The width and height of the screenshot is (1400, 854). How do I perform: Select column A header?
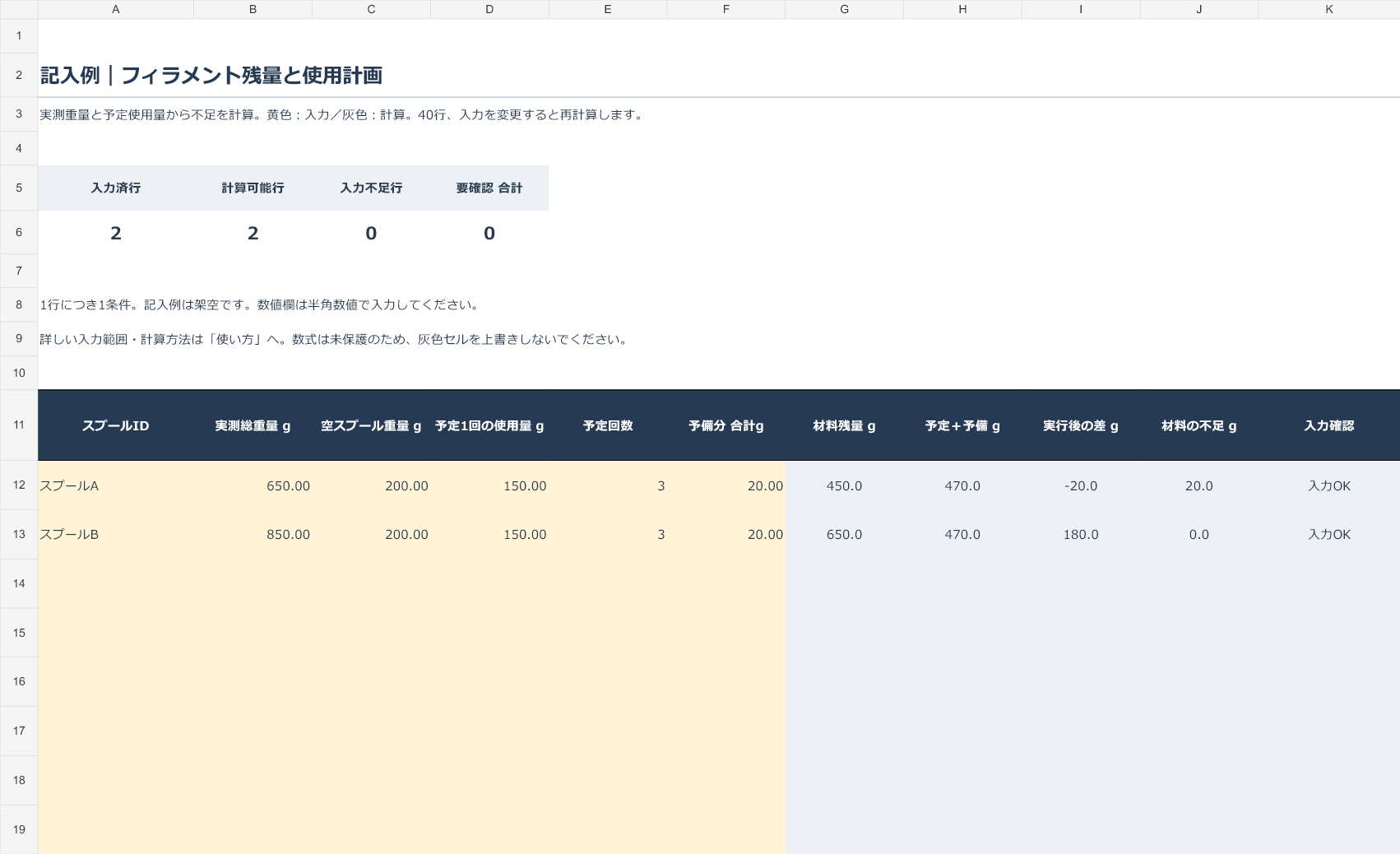[115, 9]
